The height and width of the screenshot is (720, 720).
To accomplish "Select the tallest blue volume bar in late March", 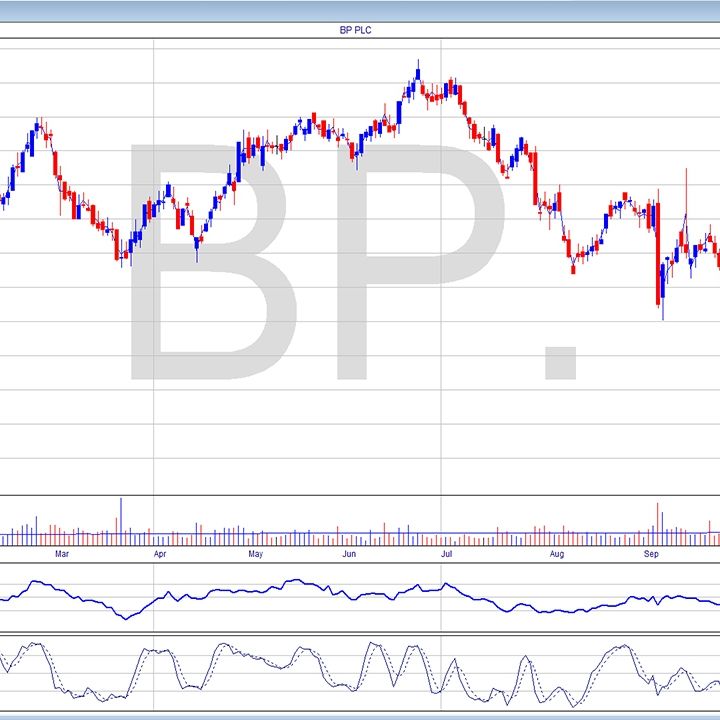I will 121,522.
